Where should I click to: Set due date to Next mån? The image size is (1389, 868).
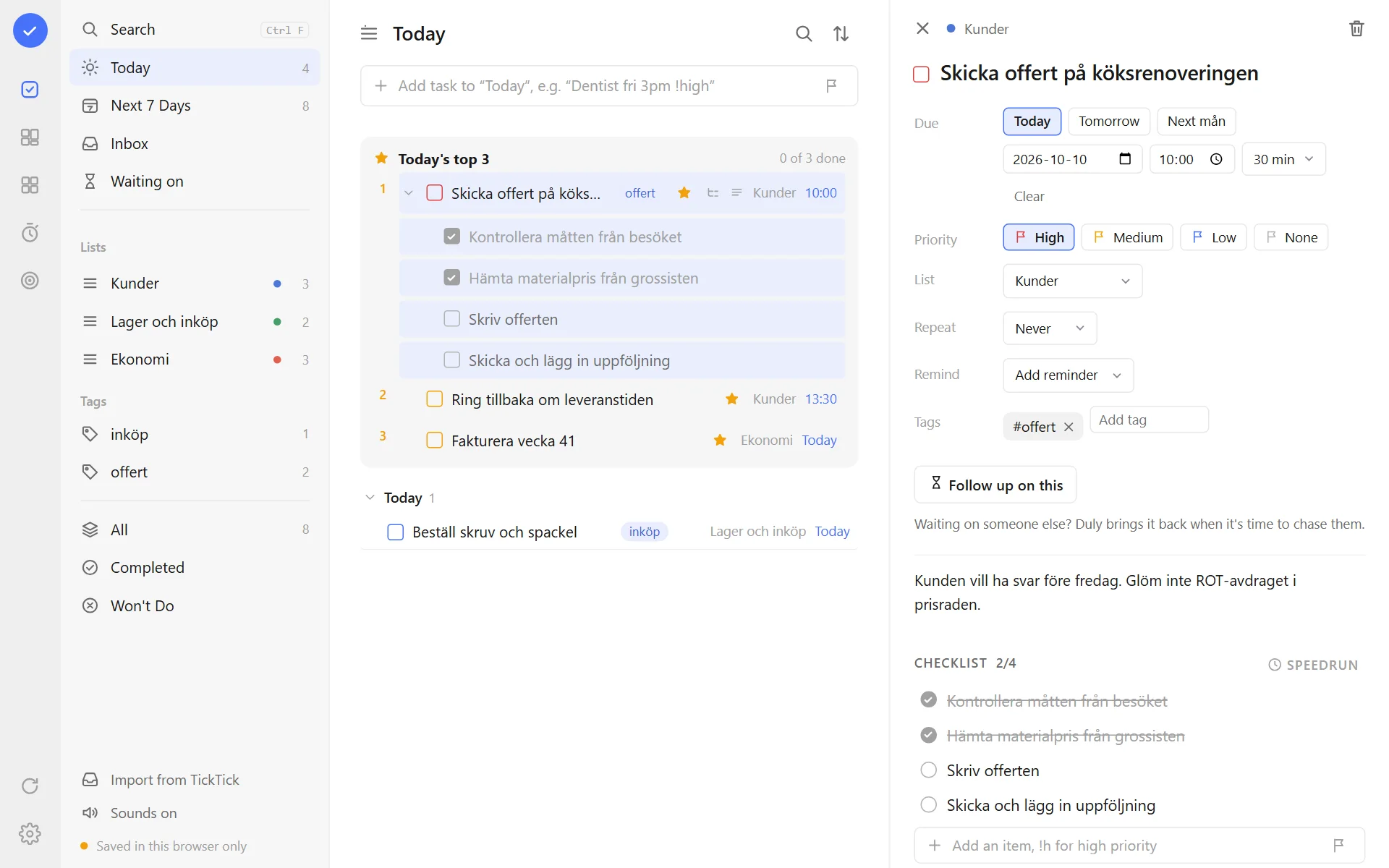(1196, 122)
